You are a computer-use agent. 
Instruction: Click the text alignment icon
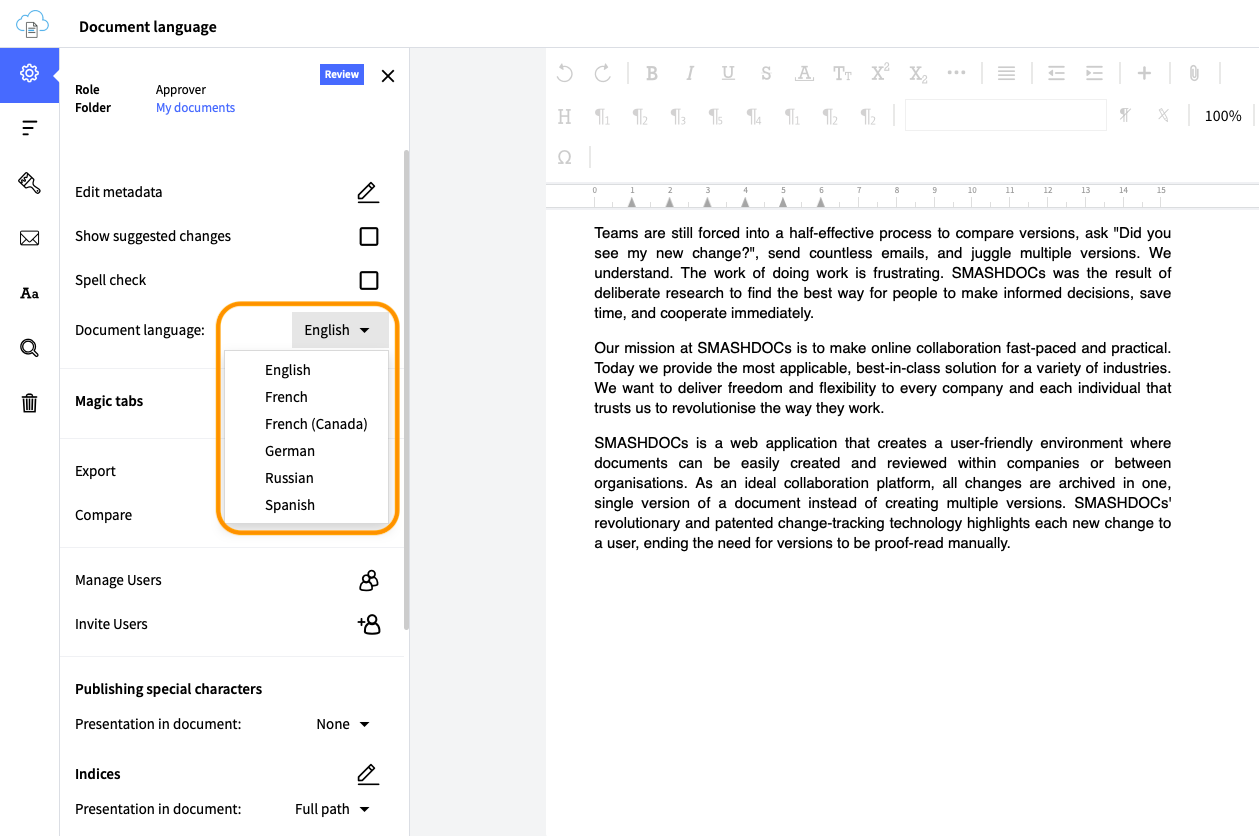point(1007,73)
